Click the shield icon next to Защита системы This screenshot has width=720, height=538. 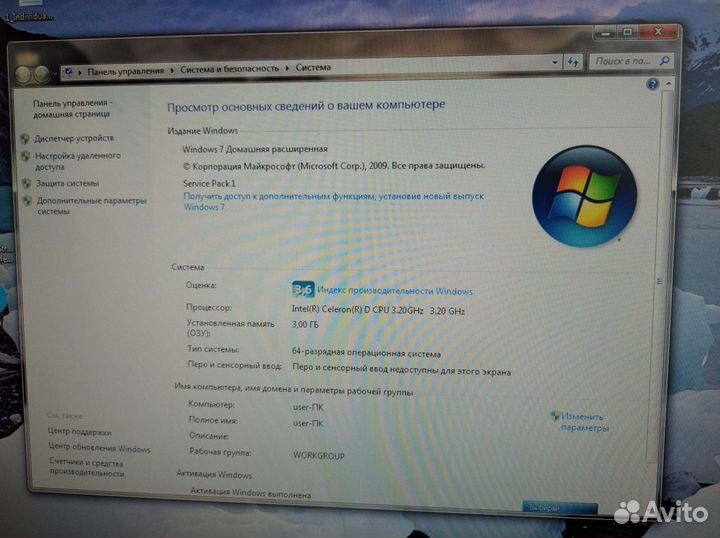26,184
